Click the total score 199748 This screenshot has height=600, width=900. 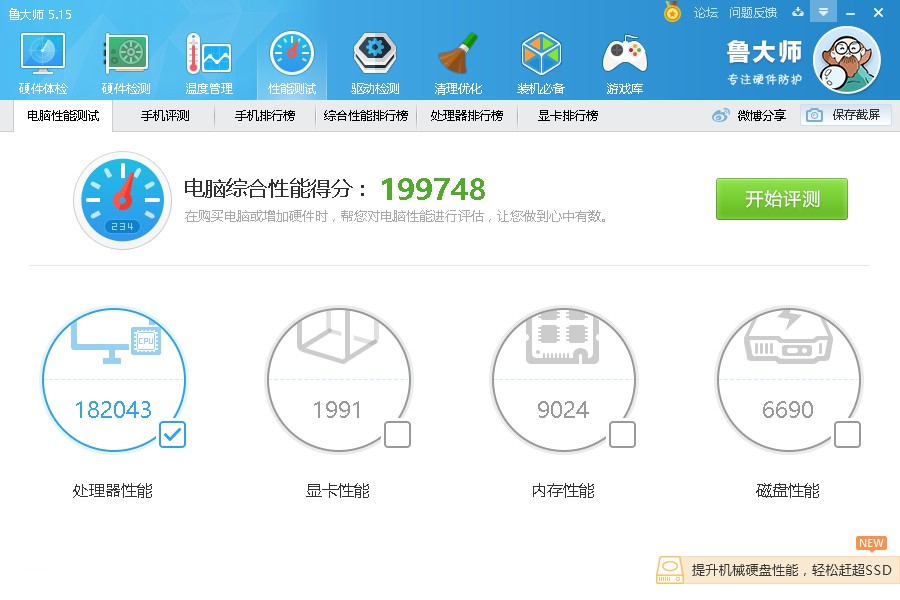[x=433, y=189]
